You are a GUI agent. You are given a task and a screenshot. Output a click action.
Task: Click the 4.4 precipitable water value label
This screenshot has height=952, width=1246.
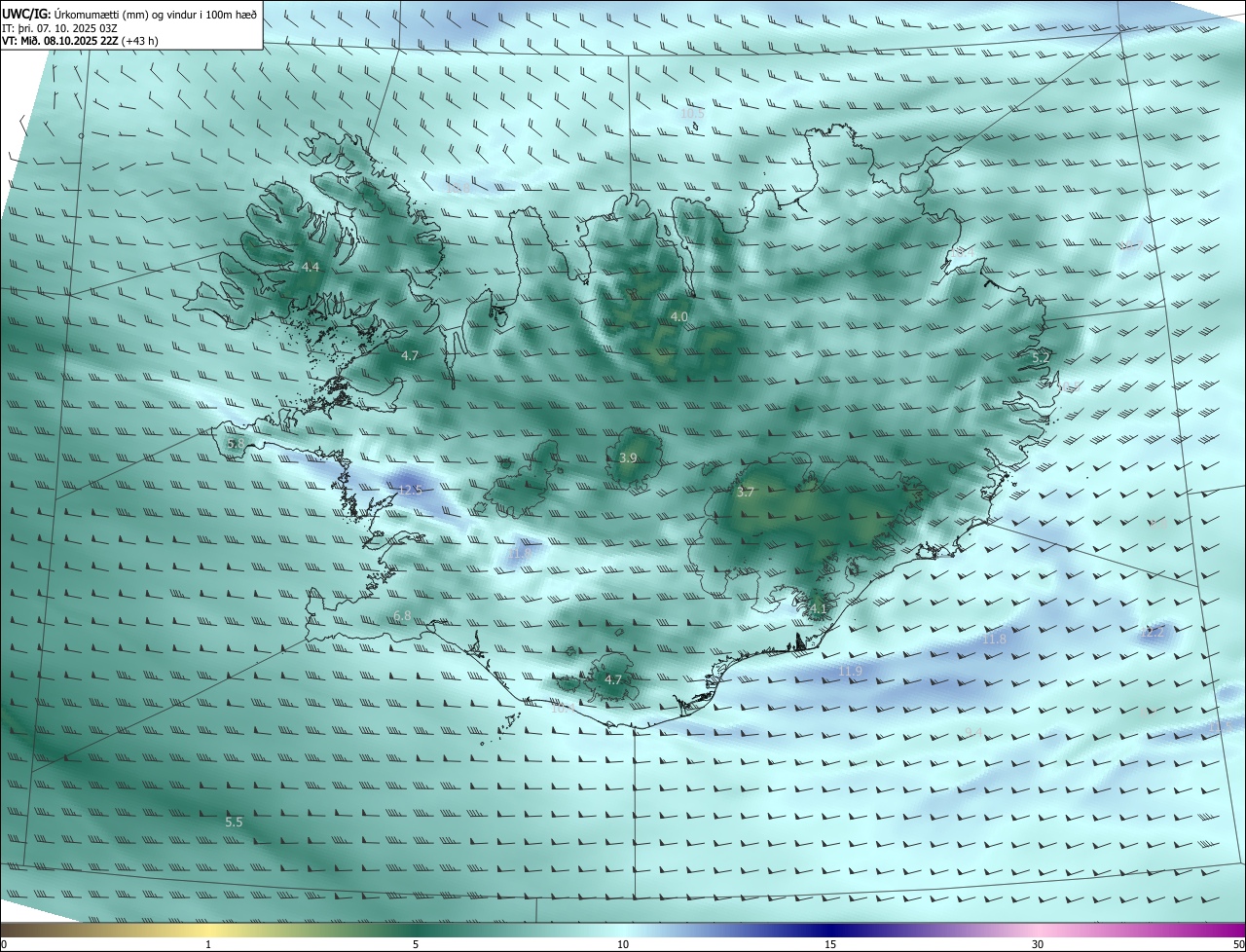pos(311,267)
